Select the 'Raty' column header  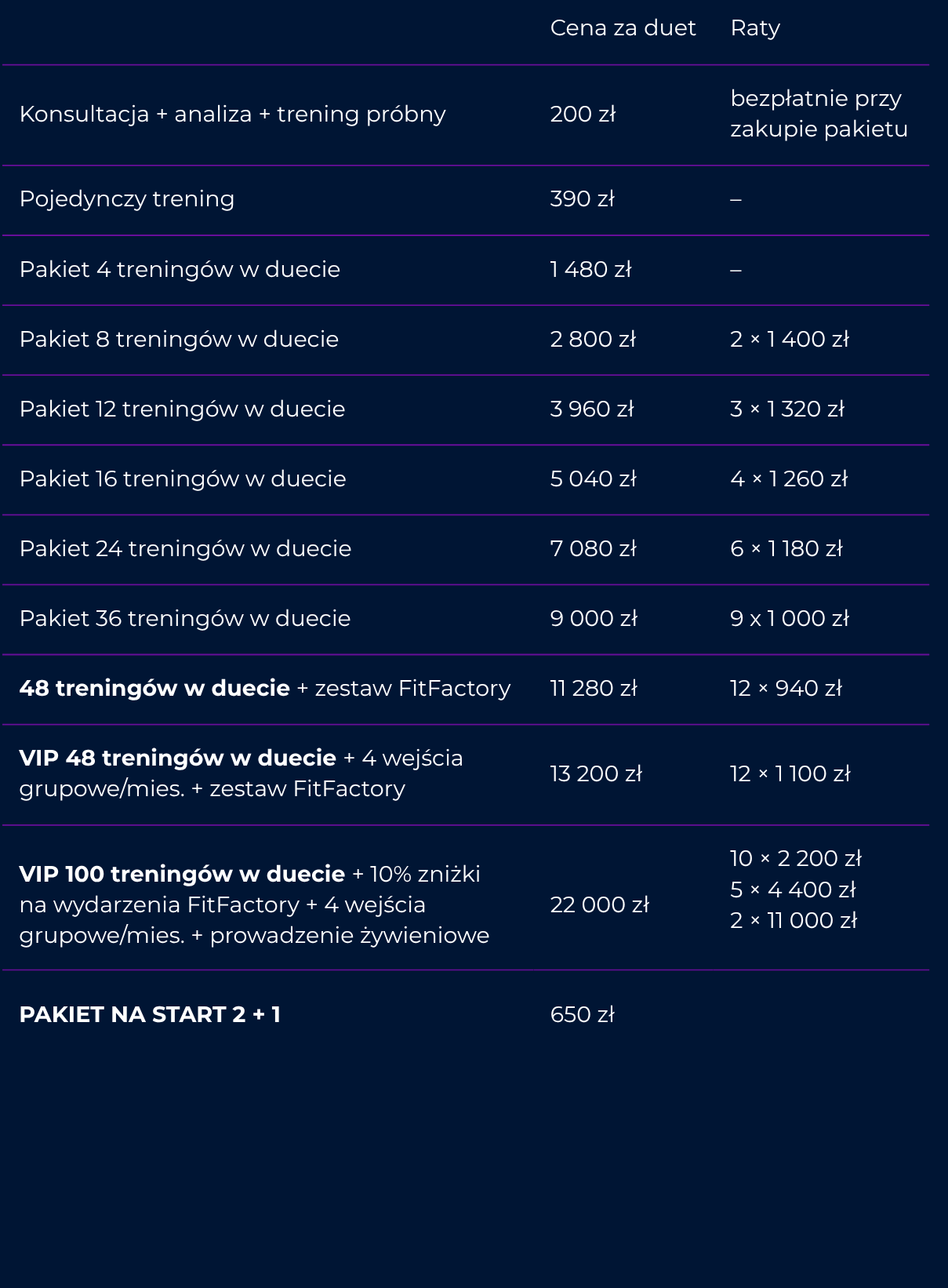[755, 29]
